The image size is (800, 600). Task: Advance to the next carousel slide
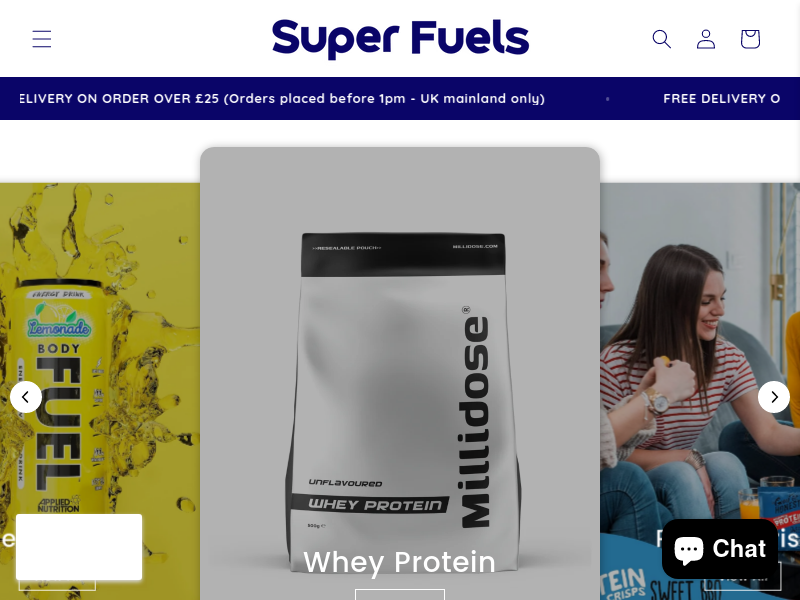click(x=774, y=397)
